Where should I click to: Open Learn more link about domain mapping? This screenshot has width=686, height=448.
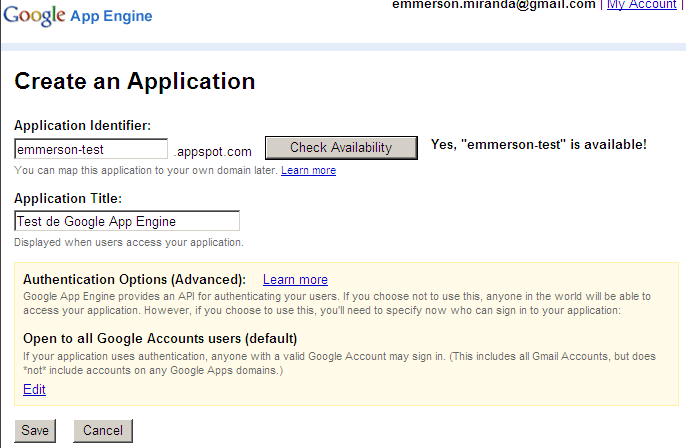tap(308, 170)
